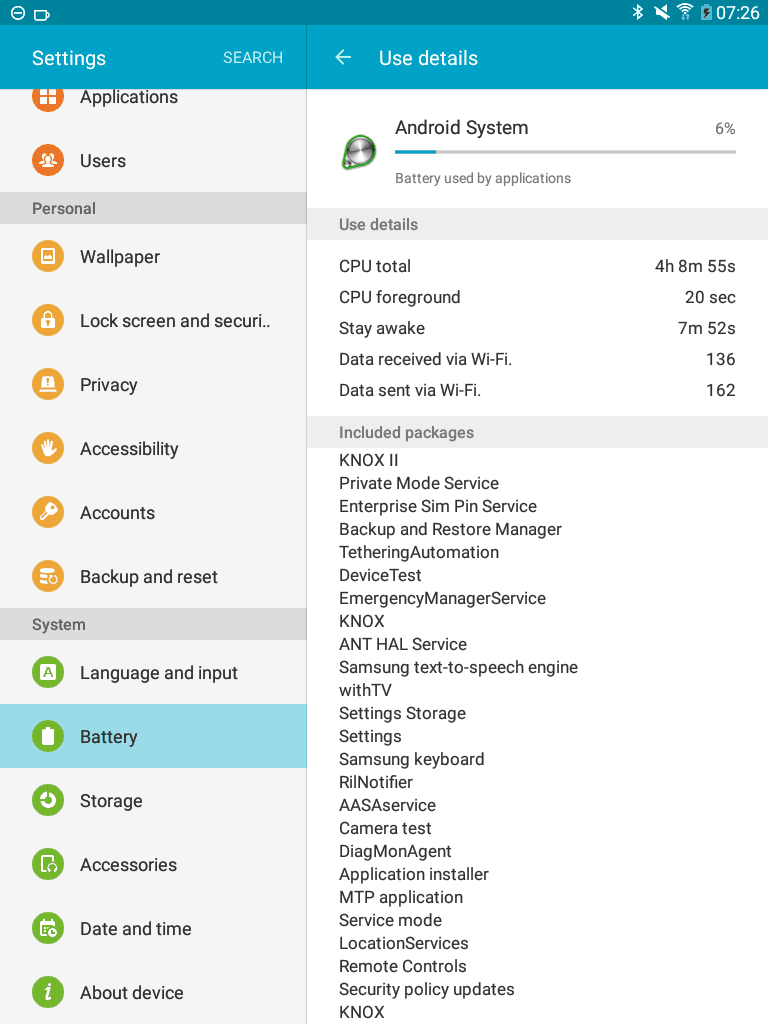Viewport: 768px width, 1024px height.
Task: Open the Accessories settings entry
Action: [x=153, y=864]
